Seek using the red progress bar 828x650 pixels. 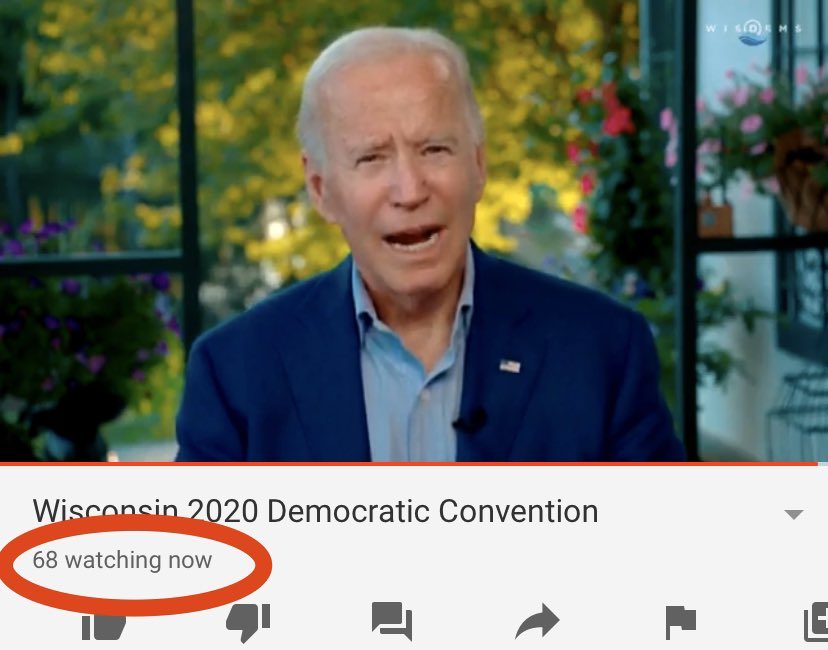coord(408,464)
